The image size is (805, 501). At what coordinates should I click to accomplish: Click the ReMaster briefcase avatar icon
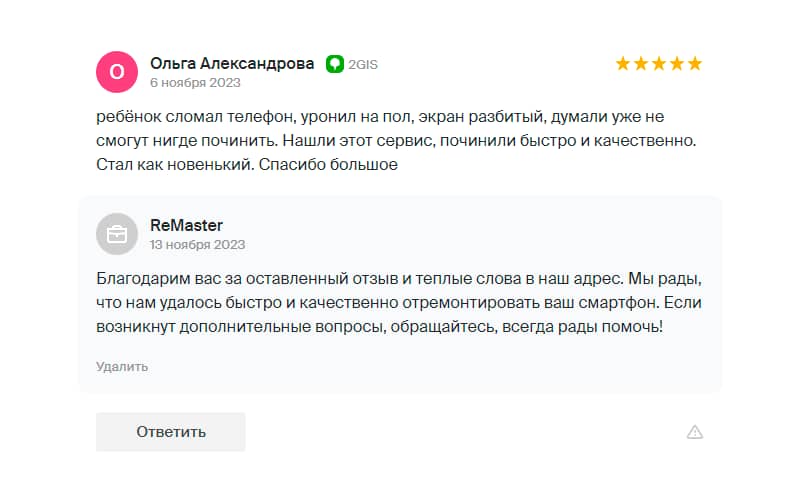click(x=116, y=234)
